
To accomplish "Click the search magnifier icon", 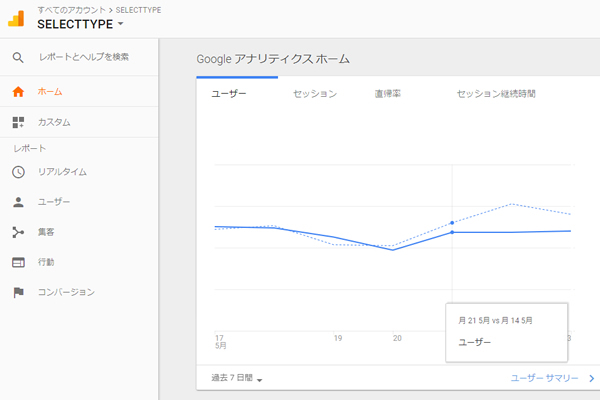I will pyautogui.click(x=18, y=57).
